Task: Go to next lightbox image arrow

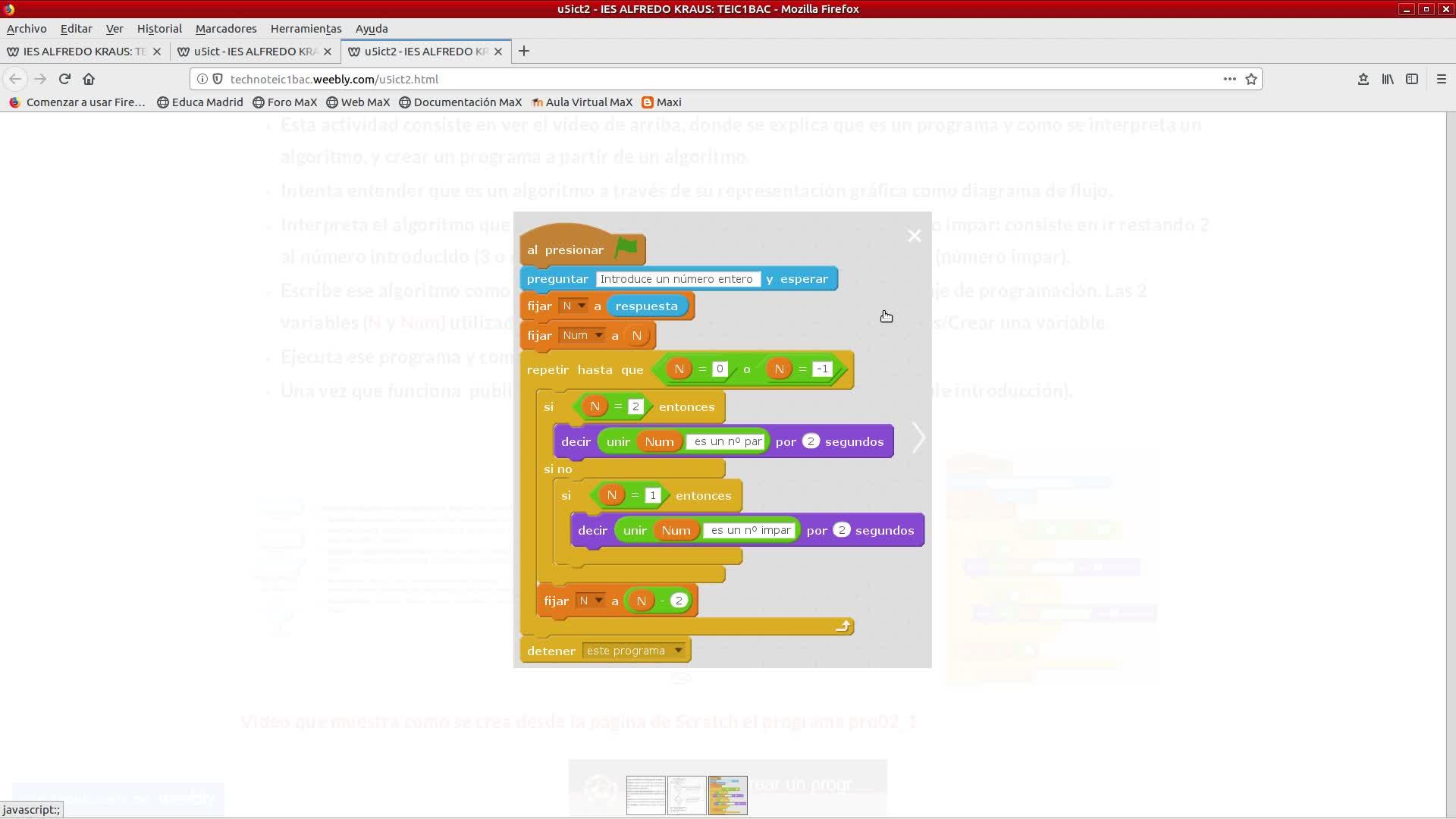Action: 918,438
